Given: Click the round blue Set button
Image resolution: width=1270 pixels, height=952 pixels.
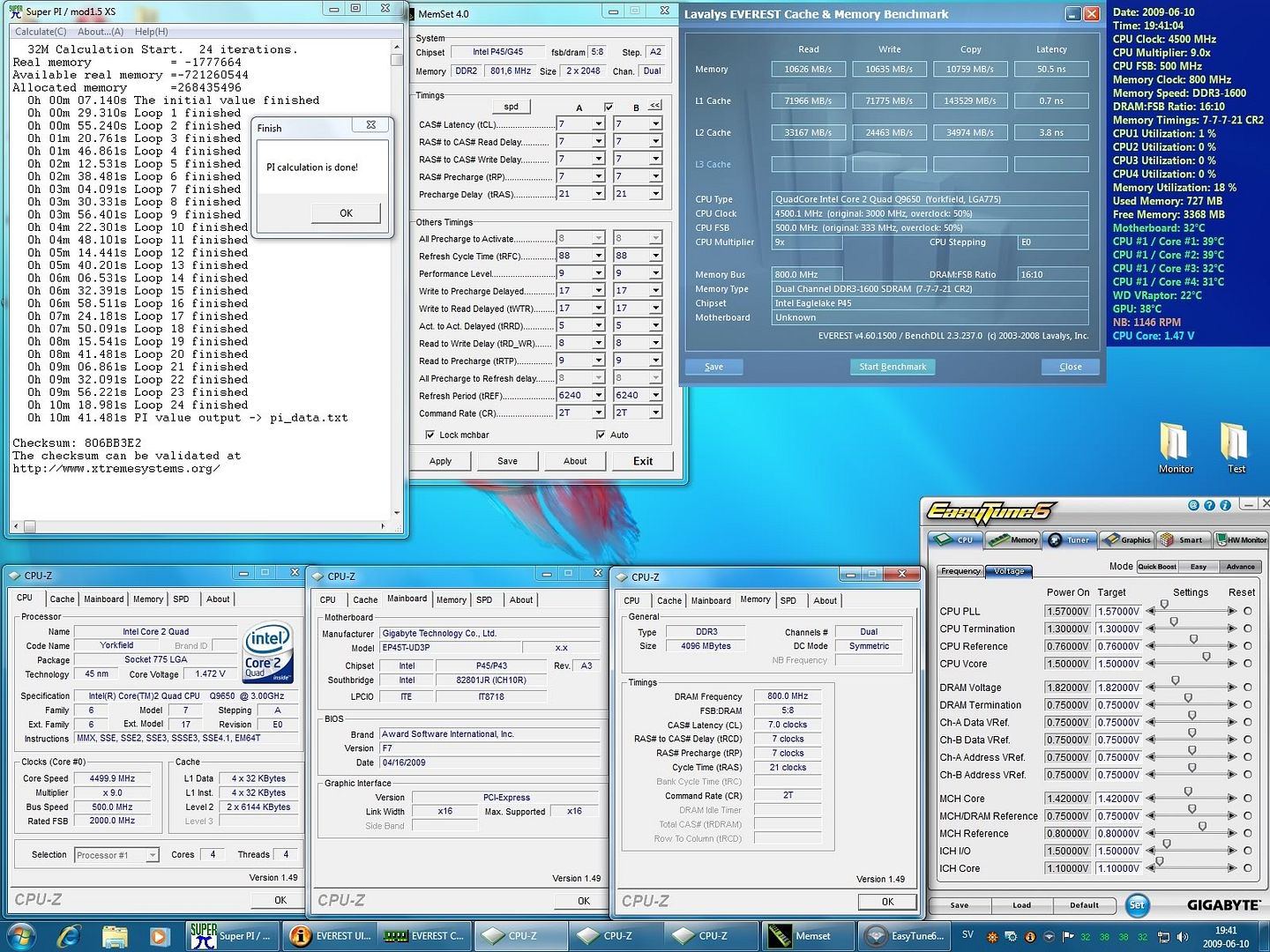Looking at the screenshot, I should coord(1137,904).
